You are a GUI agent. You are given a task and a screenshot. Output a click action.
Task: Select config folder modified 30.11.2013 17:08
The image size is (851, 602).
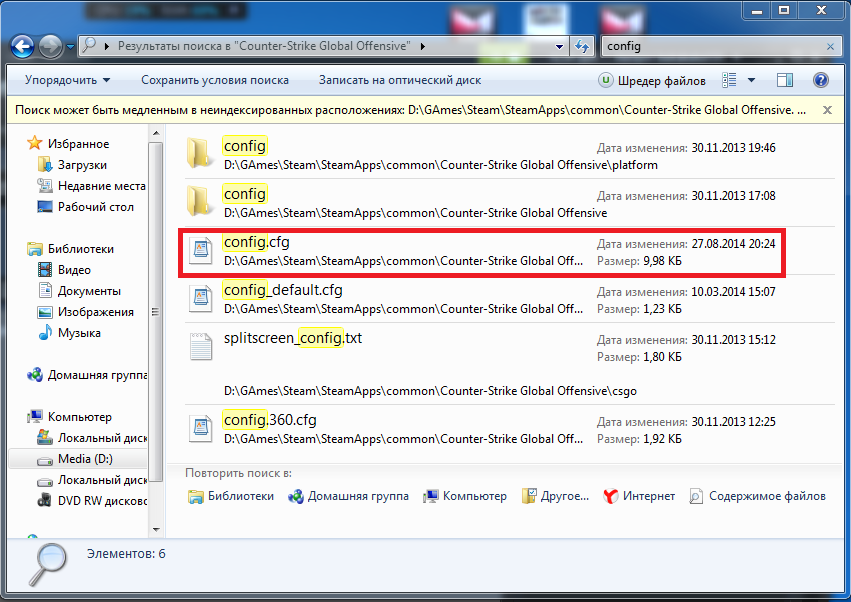pos(509,203)
